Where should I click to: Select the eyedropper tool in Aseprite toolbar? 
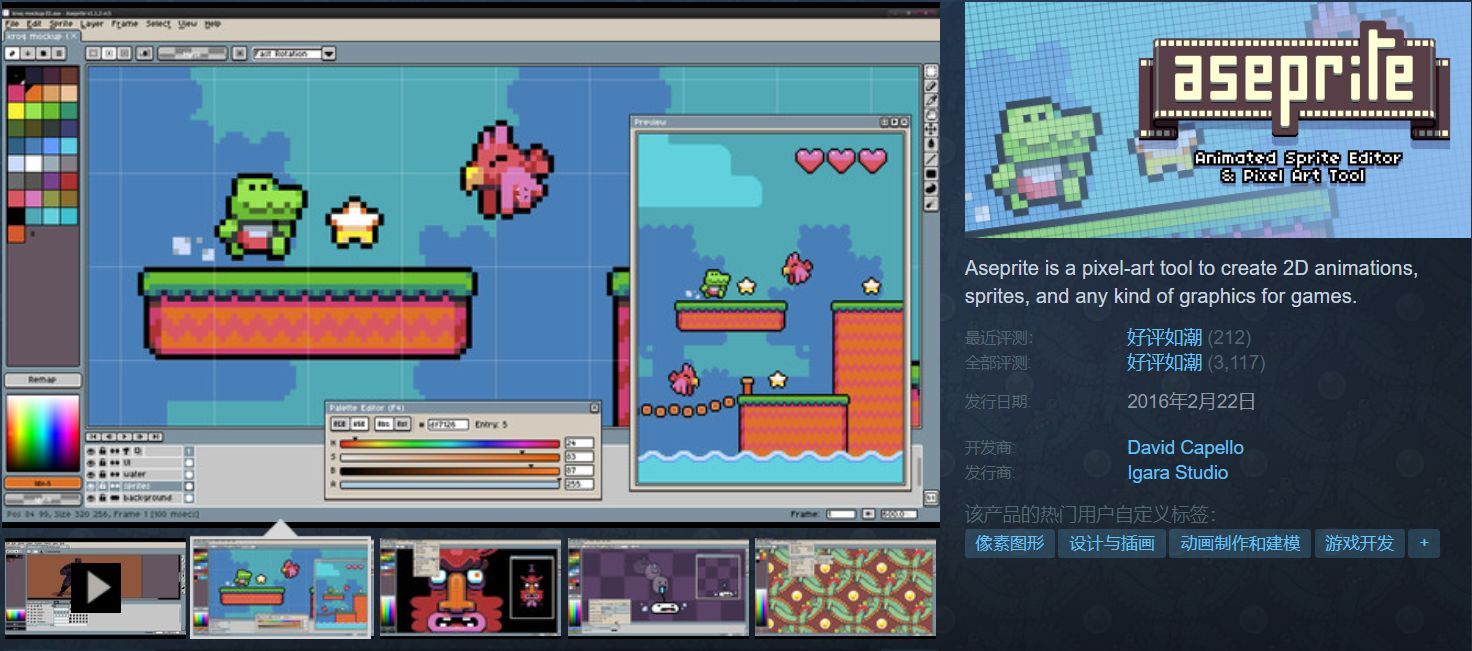[931, 99]
